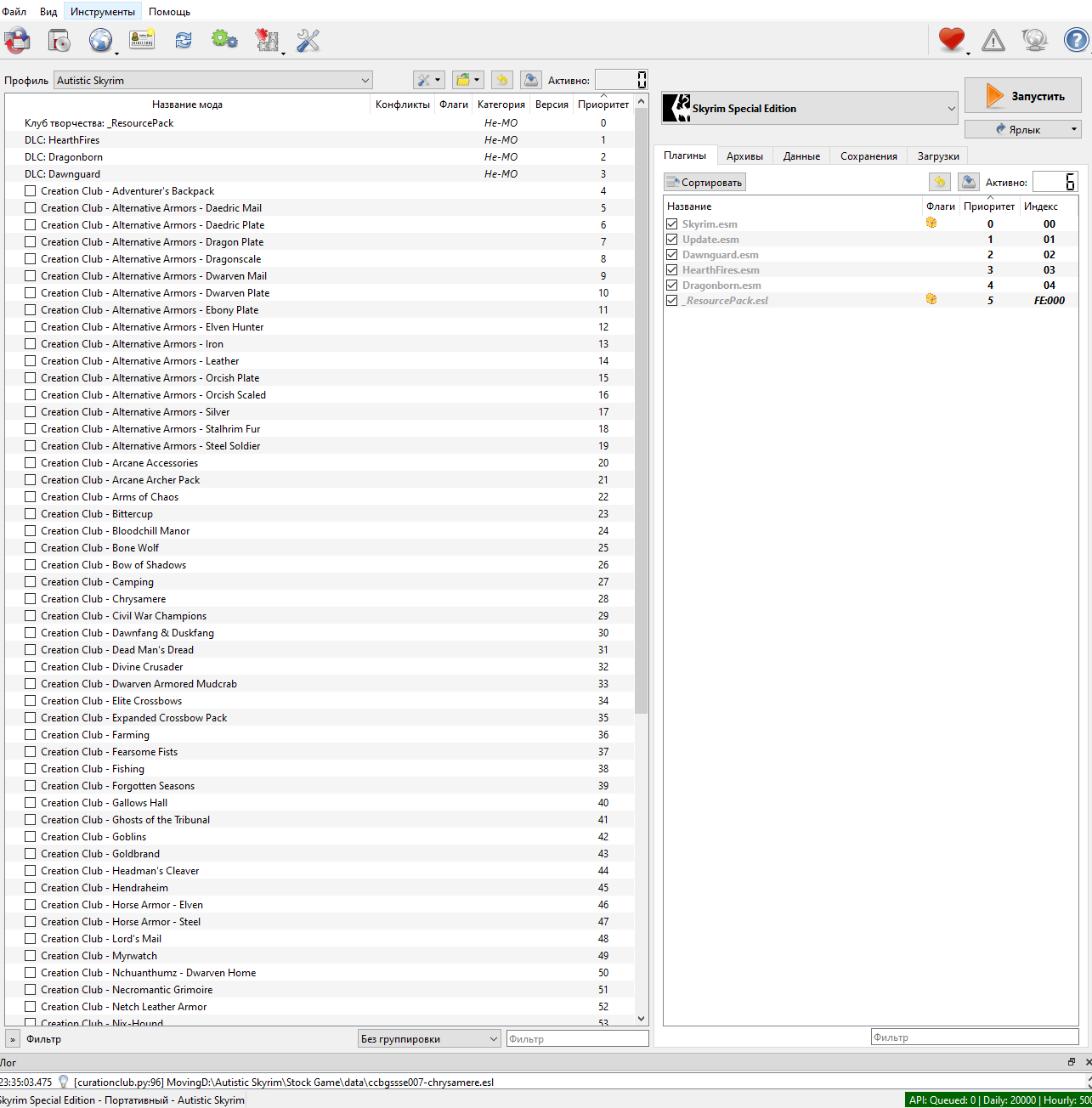This screenshot has height=1108, width=1092.
Task: Switch to the Загрузки tab
Action: pyautogui.click(x=938, y=155)
